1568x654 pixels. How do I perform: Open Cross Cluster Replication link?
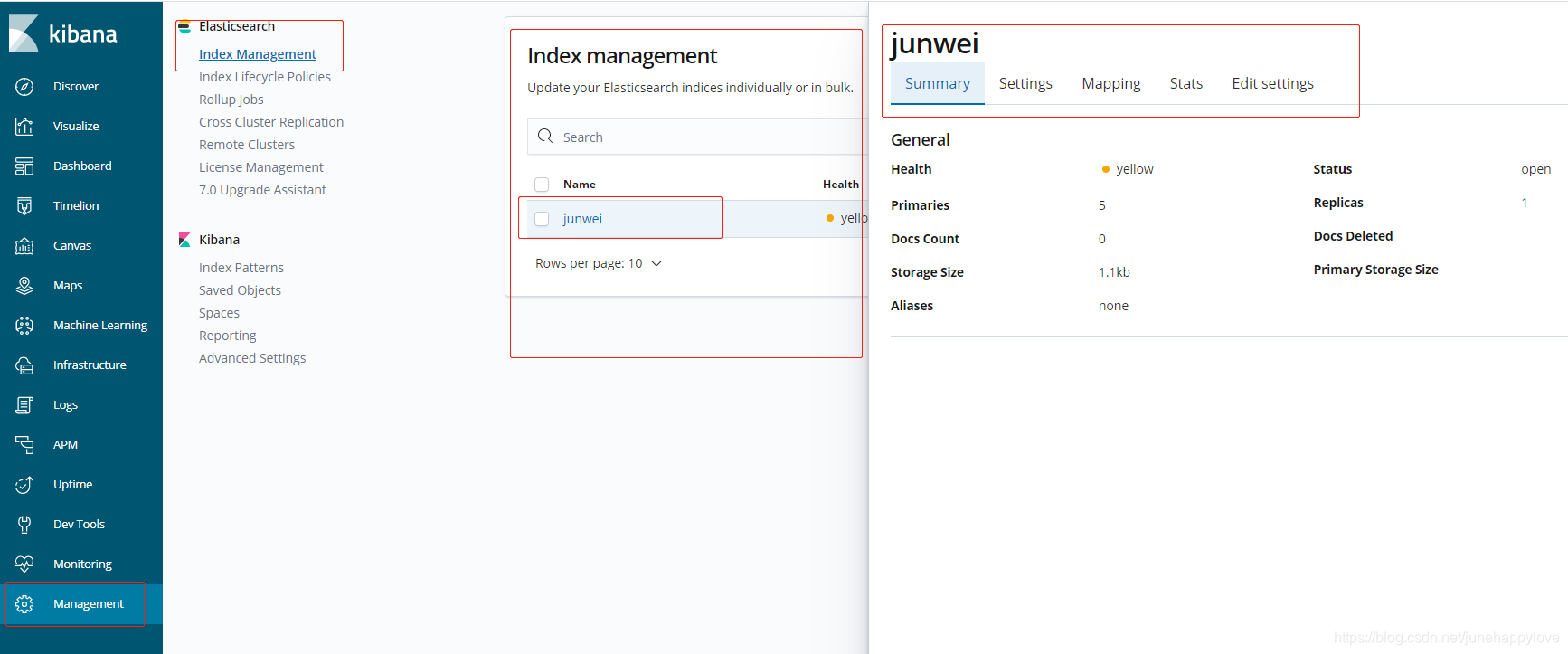[x=271, y=122]
